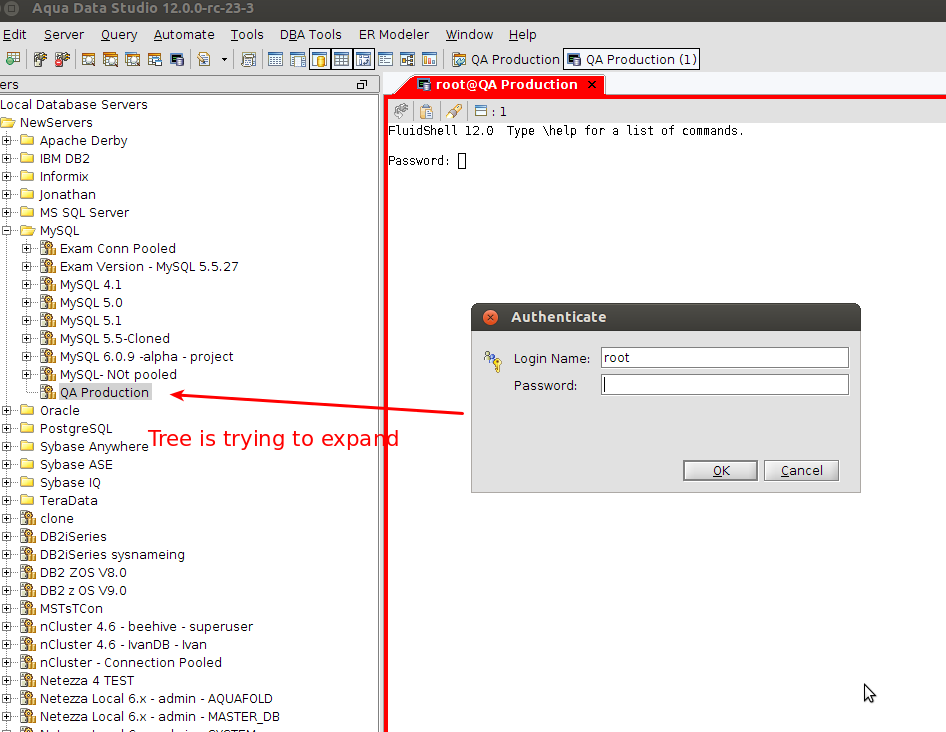Click OK in the Authenticate dialog
Viewport: 946px width, 732px height.
(x=720, y=471)
